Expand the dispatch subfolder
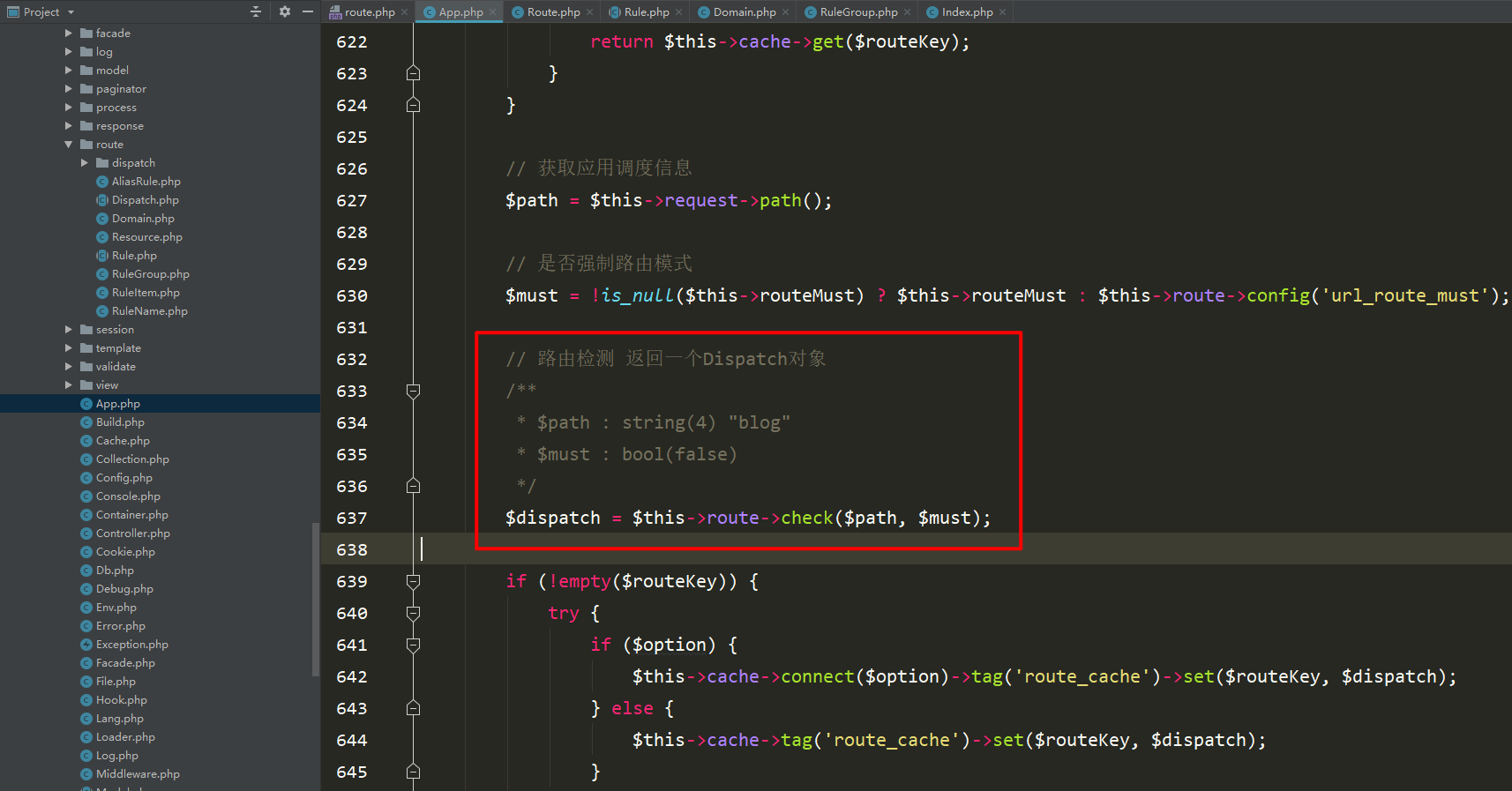 (85, 162)
